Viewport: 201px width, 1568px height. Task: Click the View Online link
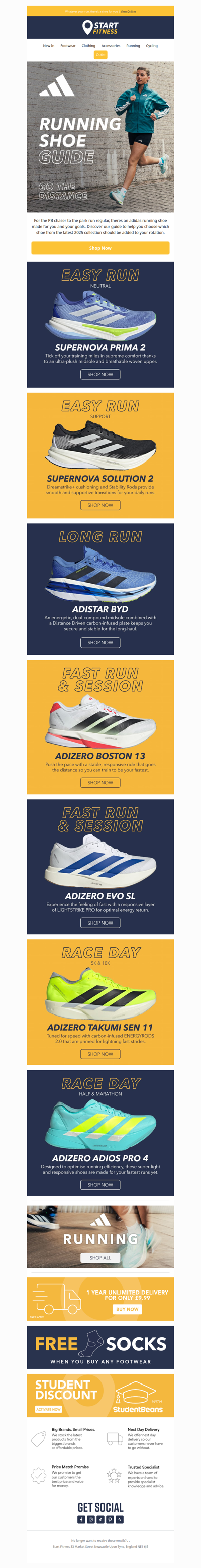[128, 11]
